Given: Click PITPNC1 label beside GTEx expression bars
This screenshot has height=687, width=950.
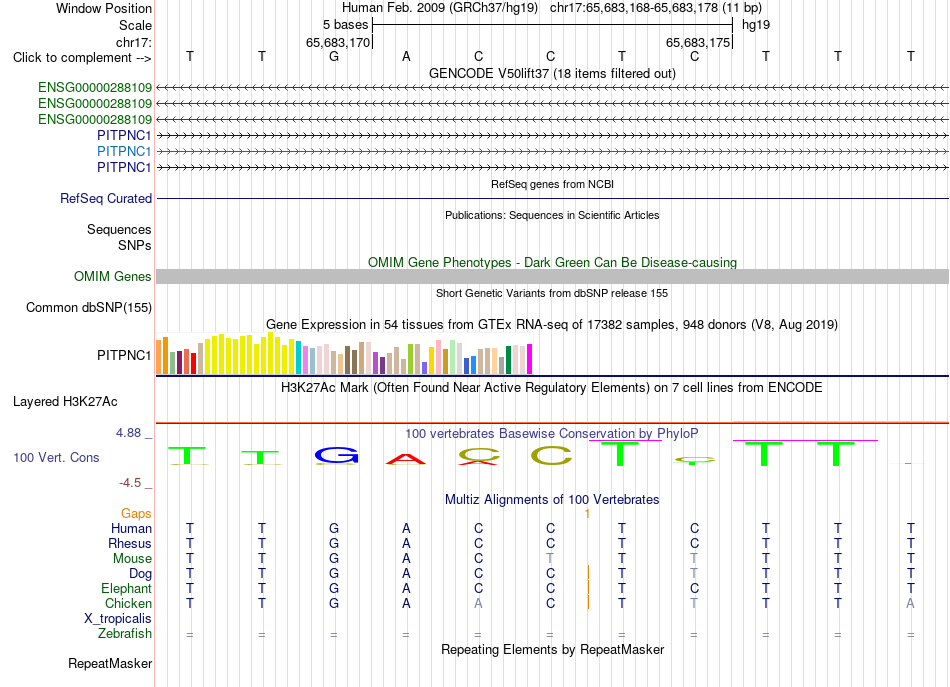Looking at the screenshot, I should [x=124, y=356].
